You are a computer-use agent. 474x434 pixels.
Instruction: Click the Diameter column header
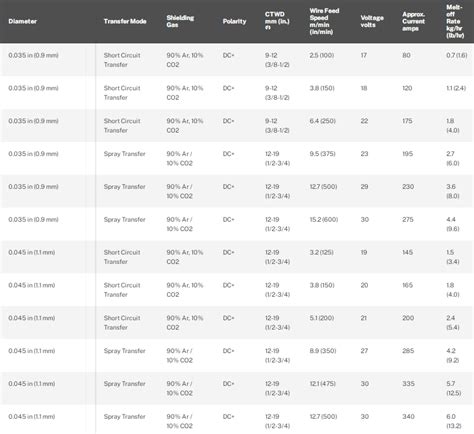[x=22, y=21]
